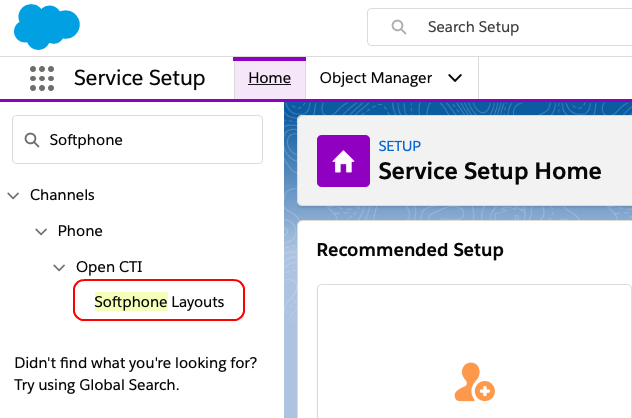This screenshot has height=418, width=632.
Task: Collapse the Channels section chevron
Action: coord(13,196)
